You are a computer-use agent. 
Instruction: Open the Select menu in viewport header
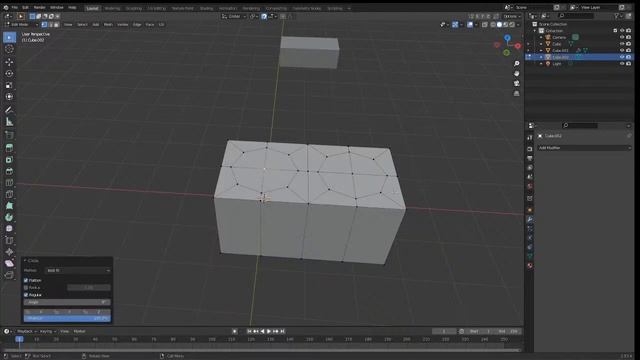coord(82,24)
